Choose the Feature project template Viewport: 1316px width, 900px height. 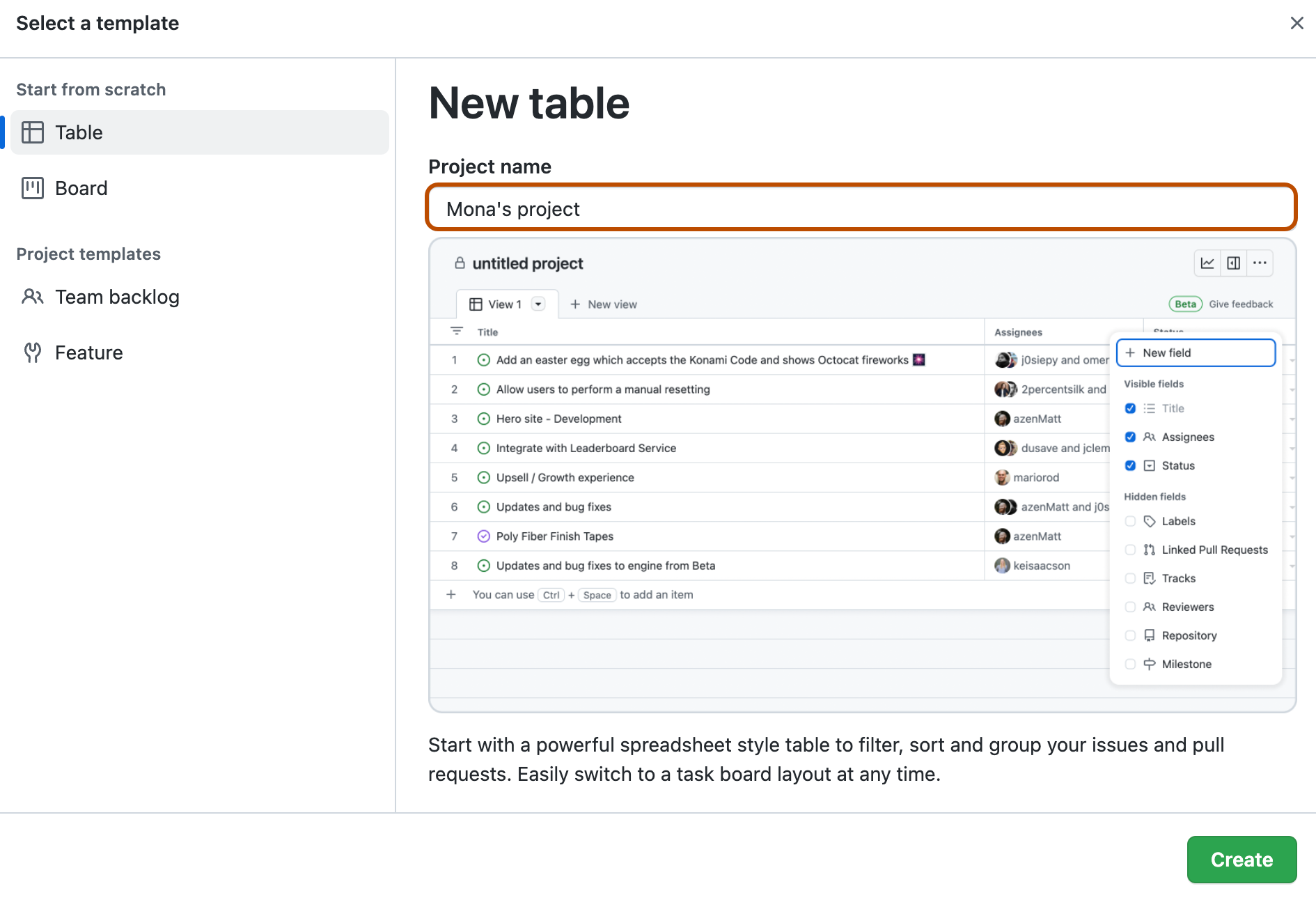(200, 352)
